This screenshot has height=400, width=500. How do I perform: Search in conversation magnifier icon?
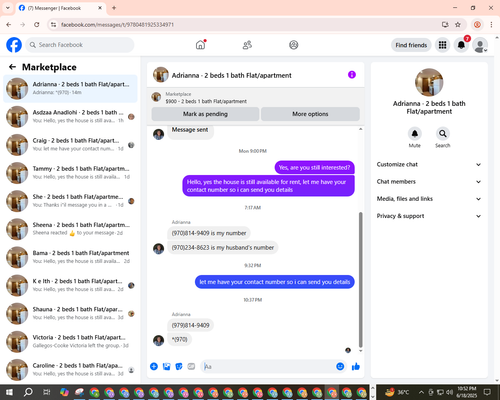[443, 134]
